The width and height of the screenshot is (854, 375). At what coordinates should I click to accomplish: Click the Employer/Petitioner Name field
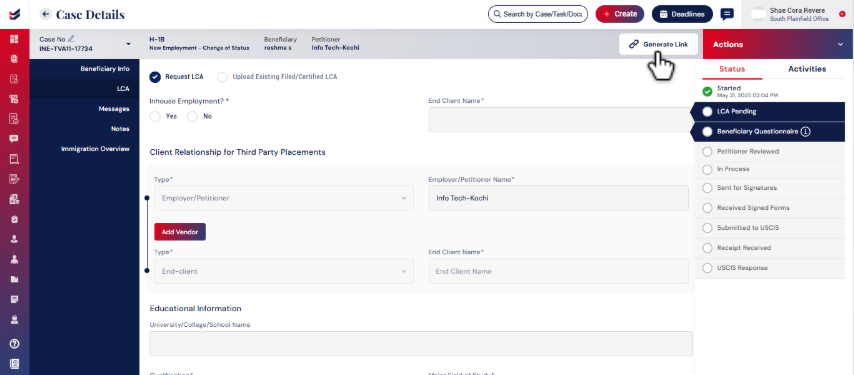(559, 198)
